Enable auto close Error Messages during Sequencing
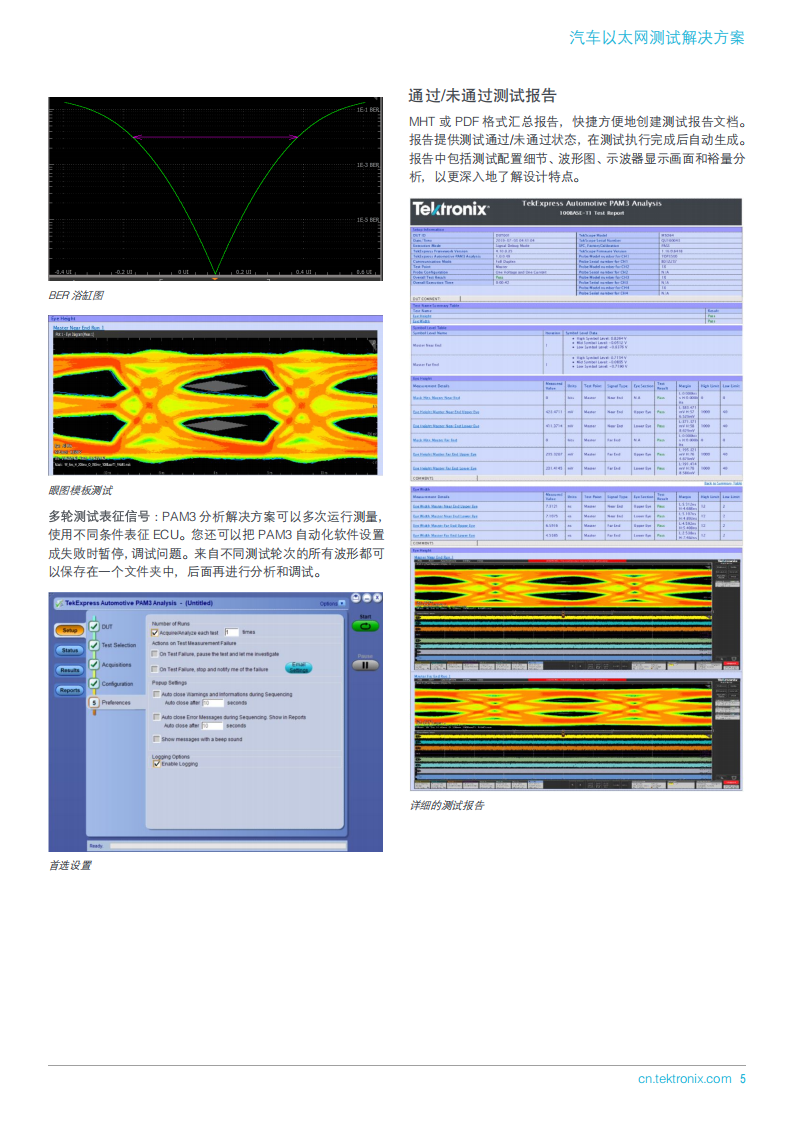 point(156,717)
